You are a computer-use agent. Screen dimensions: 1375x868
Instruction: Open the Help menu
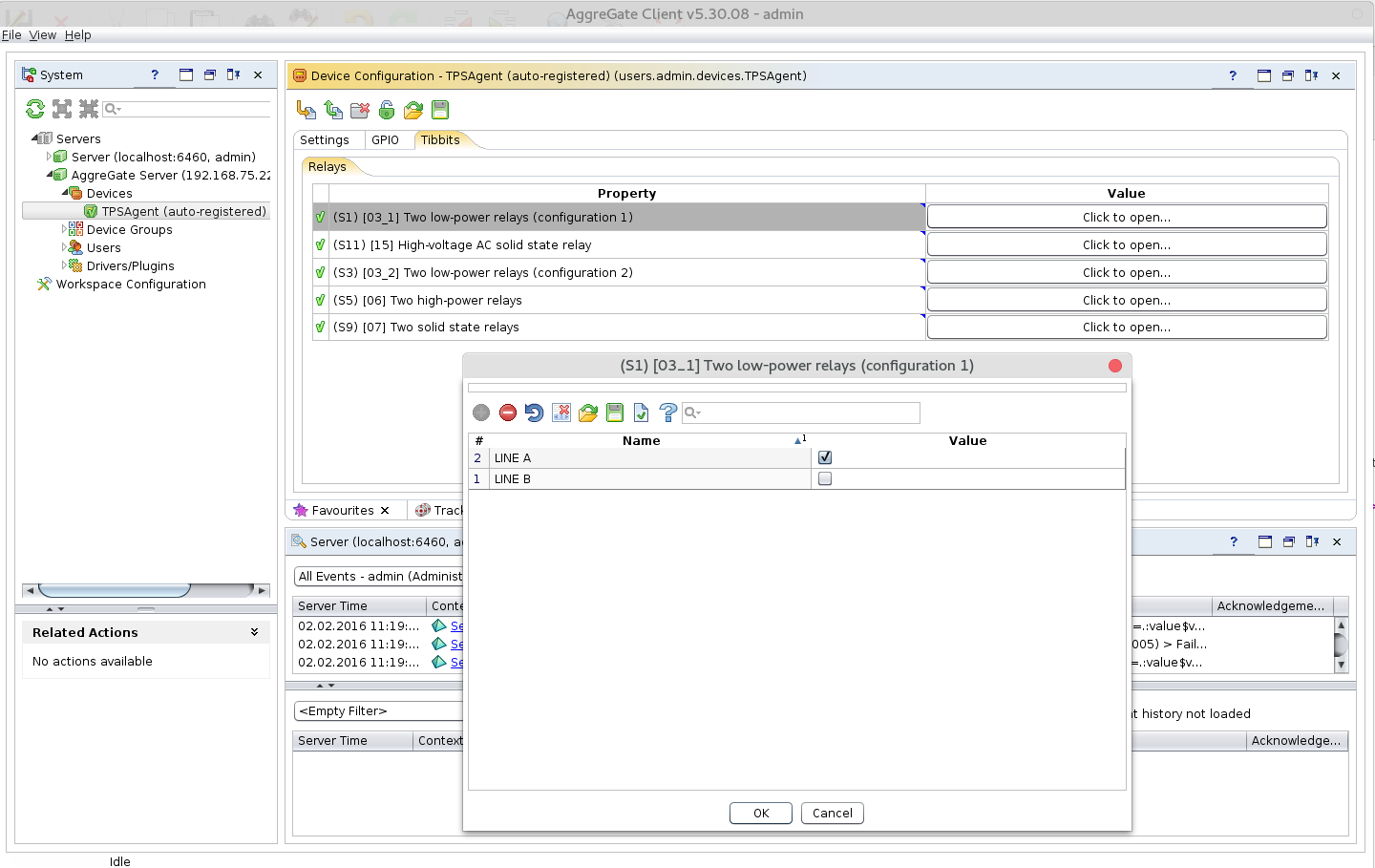click(78, 34)
